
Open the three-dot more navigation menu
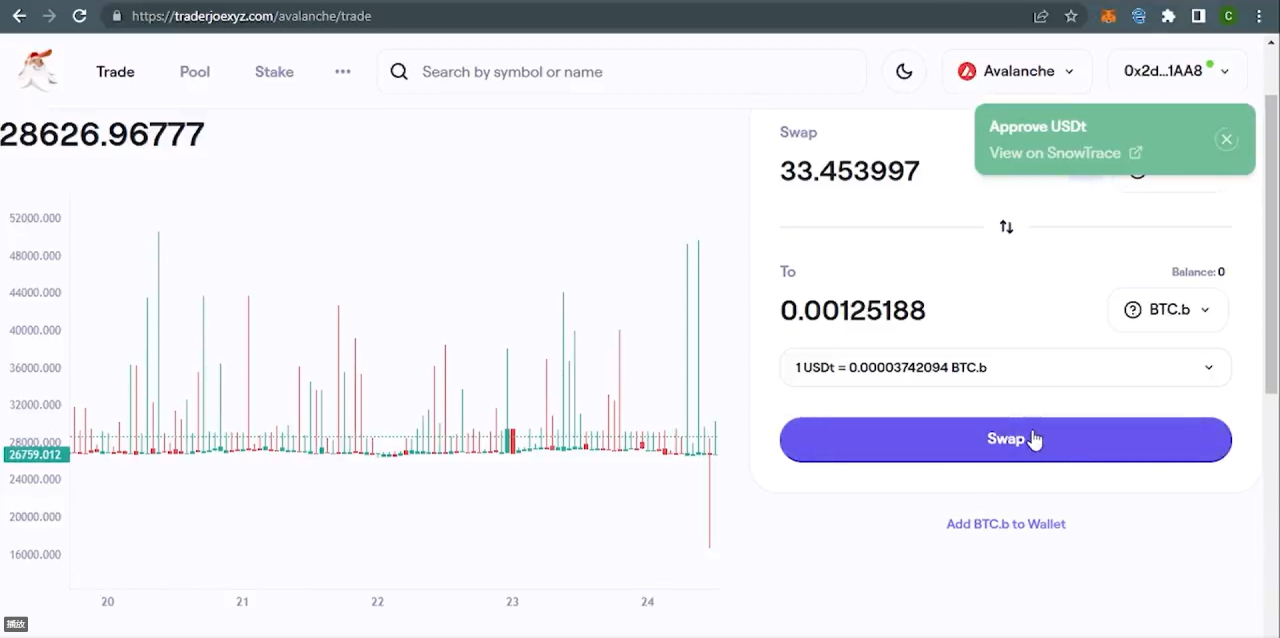pyautogui.click(x=343, y=72)
